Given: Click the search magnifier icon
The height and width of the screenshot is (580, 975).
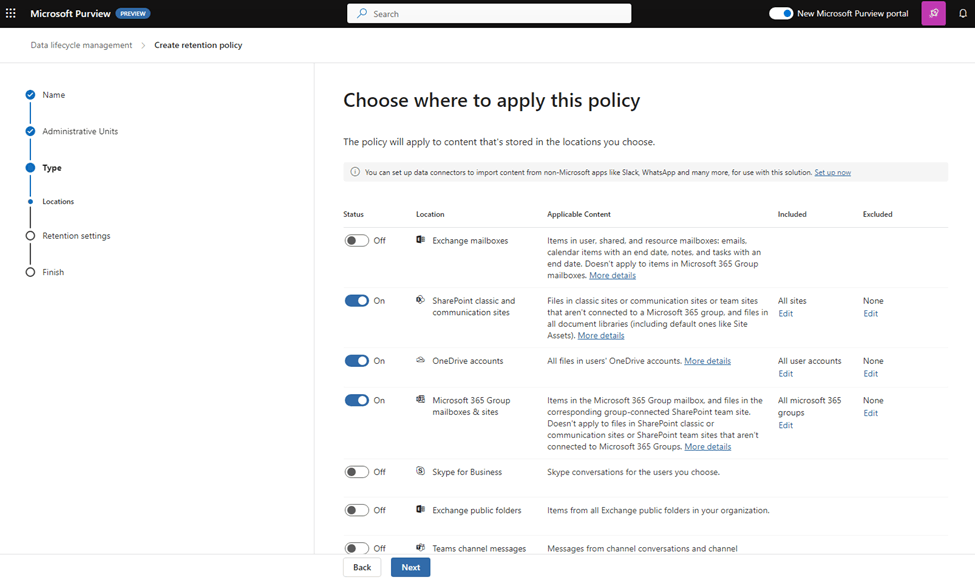Looking at the screenshot, I should (x=362, y=13).
